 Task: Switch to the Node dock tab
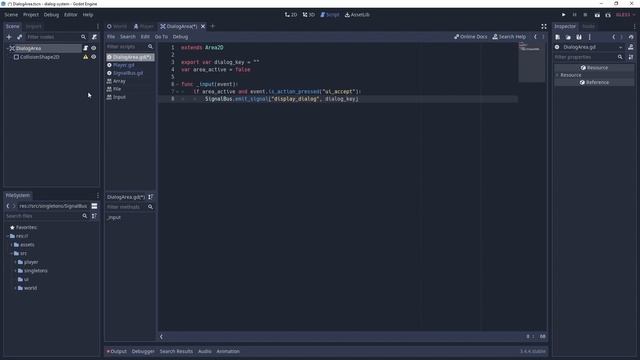(588, 26)
